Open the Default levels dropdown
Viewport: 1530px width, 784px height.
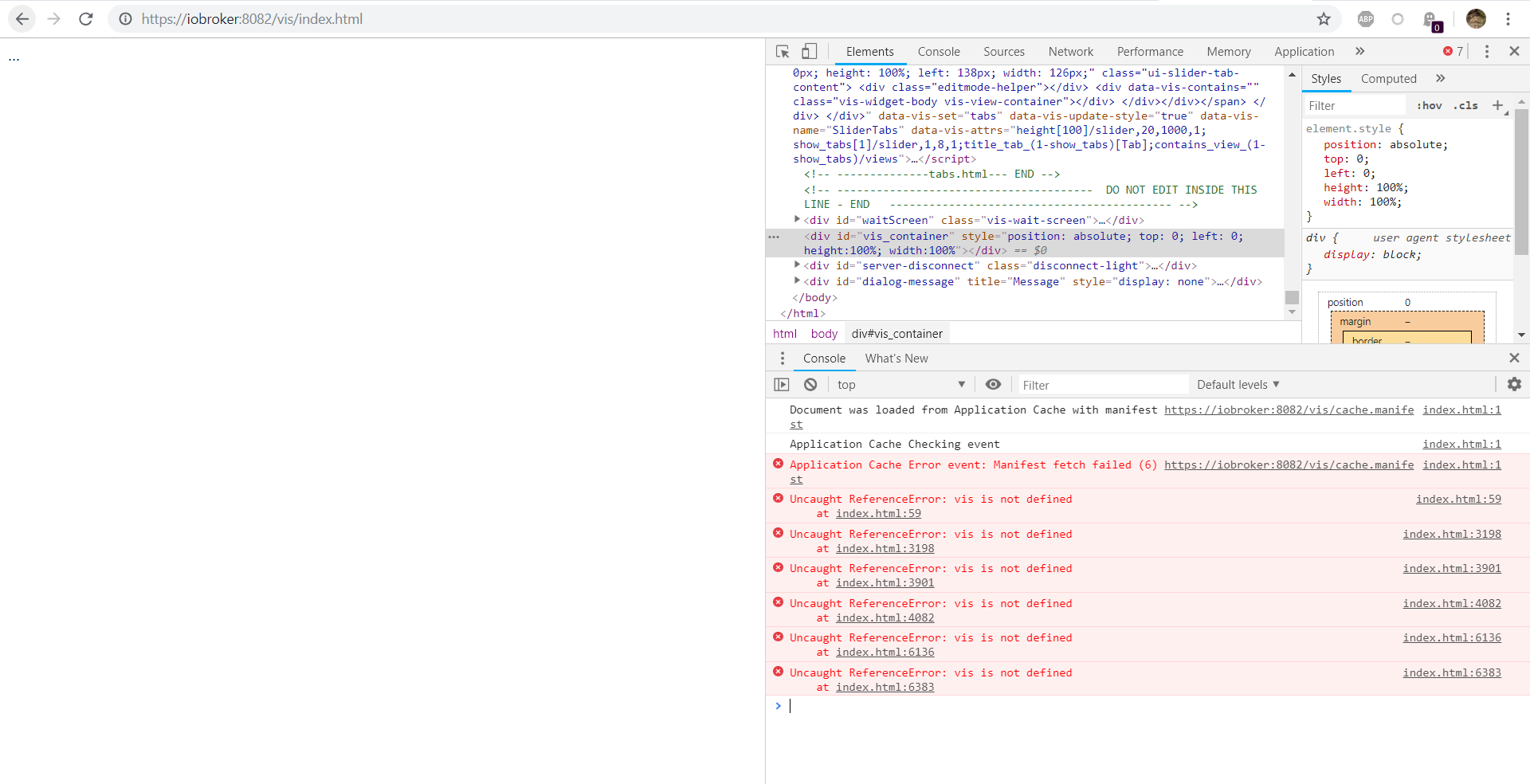tap(1238, 385)
